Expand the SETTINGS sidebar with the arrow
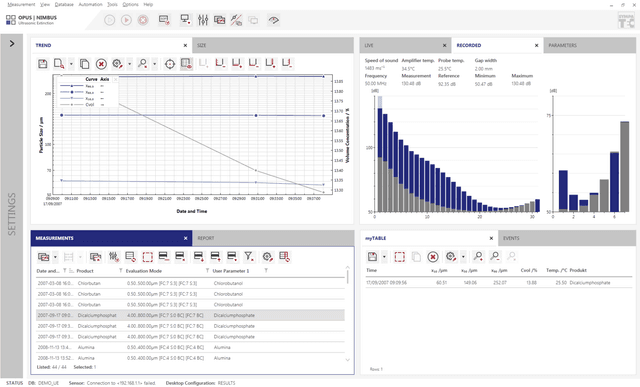640x387 pixels. tap(12, 43)
